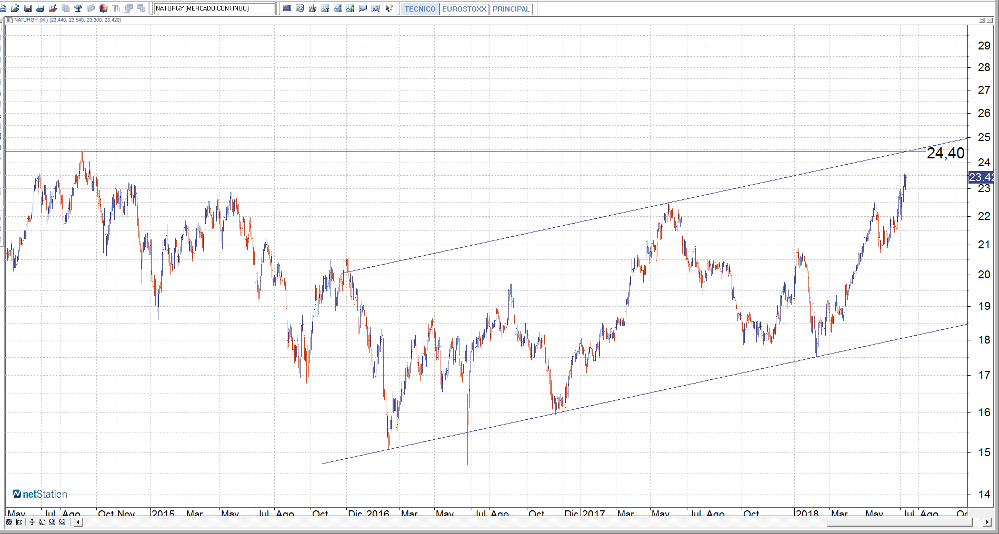Switch to the TECNICO tab
The height and width of the screenshot is (534, 999).
[420, 9]
